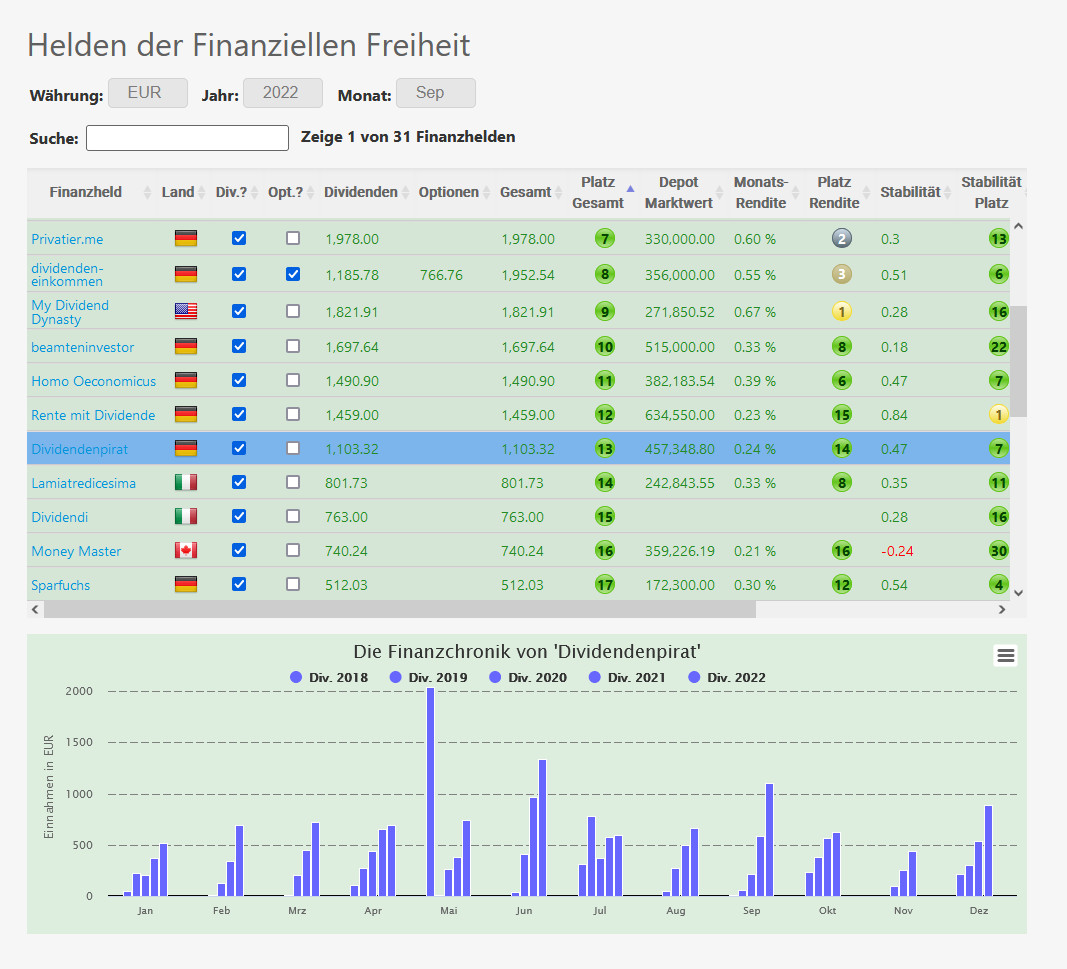Toggle Opt.? checkbox for My Dividend Dynasty
Screen dimensions: 1067x969
[x=293, y=311]
